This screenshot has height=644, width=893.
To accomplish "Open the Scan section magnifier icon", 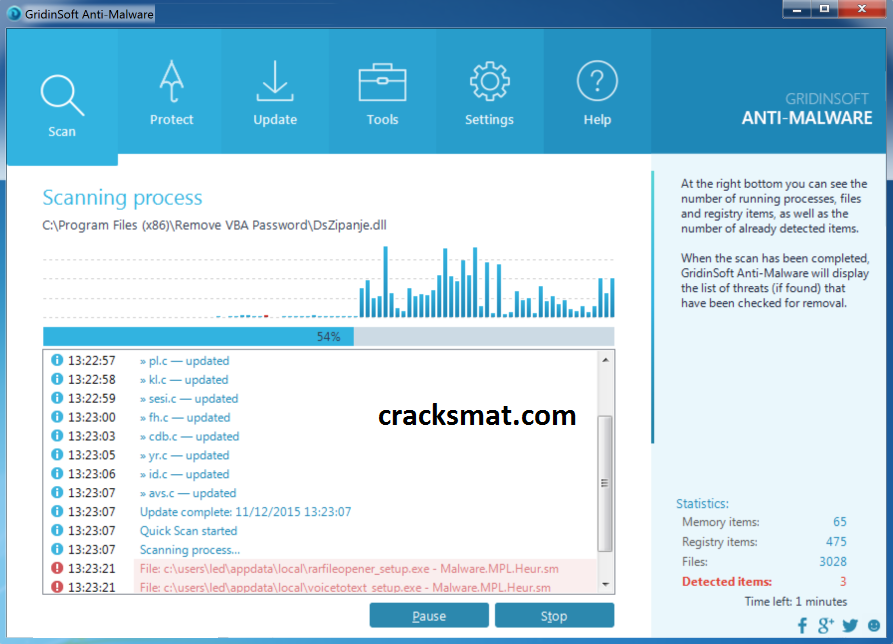I will pyautogui.click(x=62, y=95).
